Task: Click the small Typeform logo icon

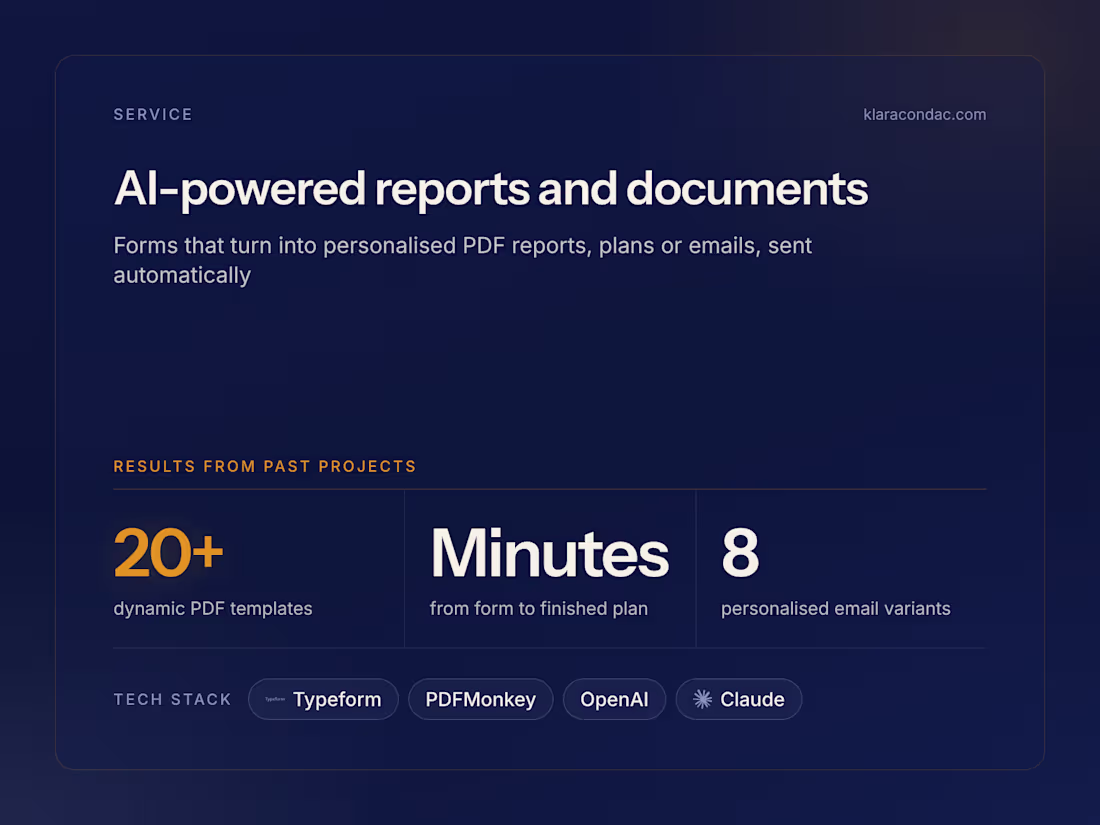Action: 275,699
